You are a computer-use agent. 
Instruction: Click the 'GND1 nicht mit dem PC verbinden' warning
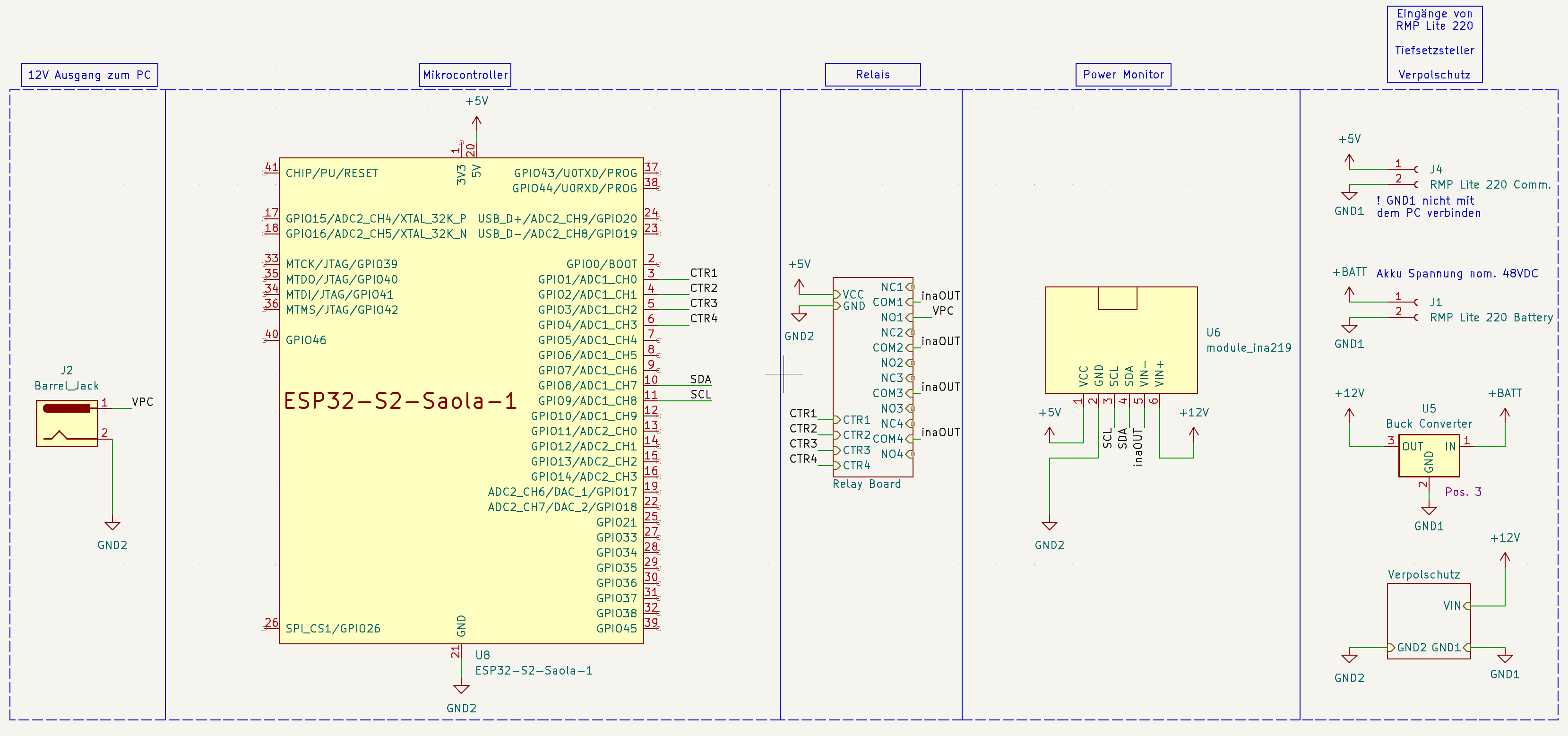(x=1428, y=207)
